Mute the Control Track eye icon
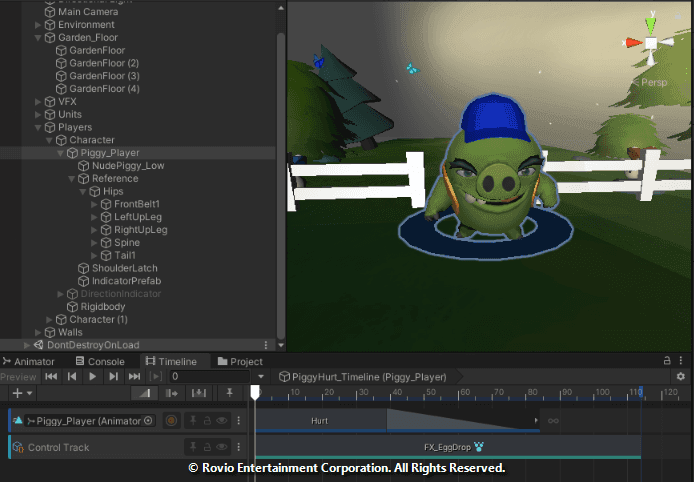The width and height of the screenshot is (694, 482). 222,447
